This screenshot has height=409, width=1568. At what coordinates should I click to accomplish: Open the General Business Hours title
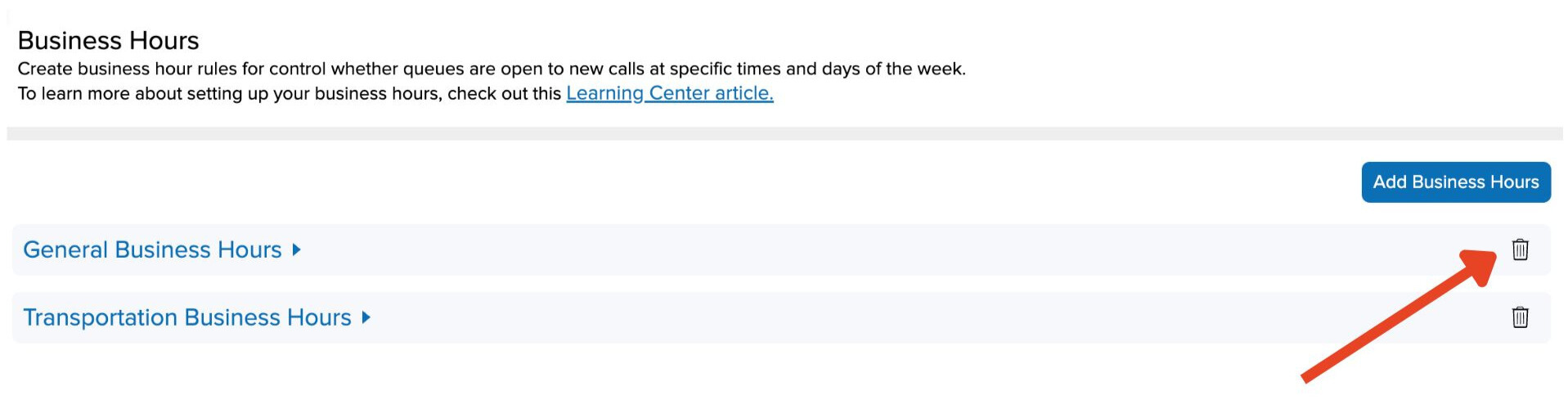click(x=152, y=249)
